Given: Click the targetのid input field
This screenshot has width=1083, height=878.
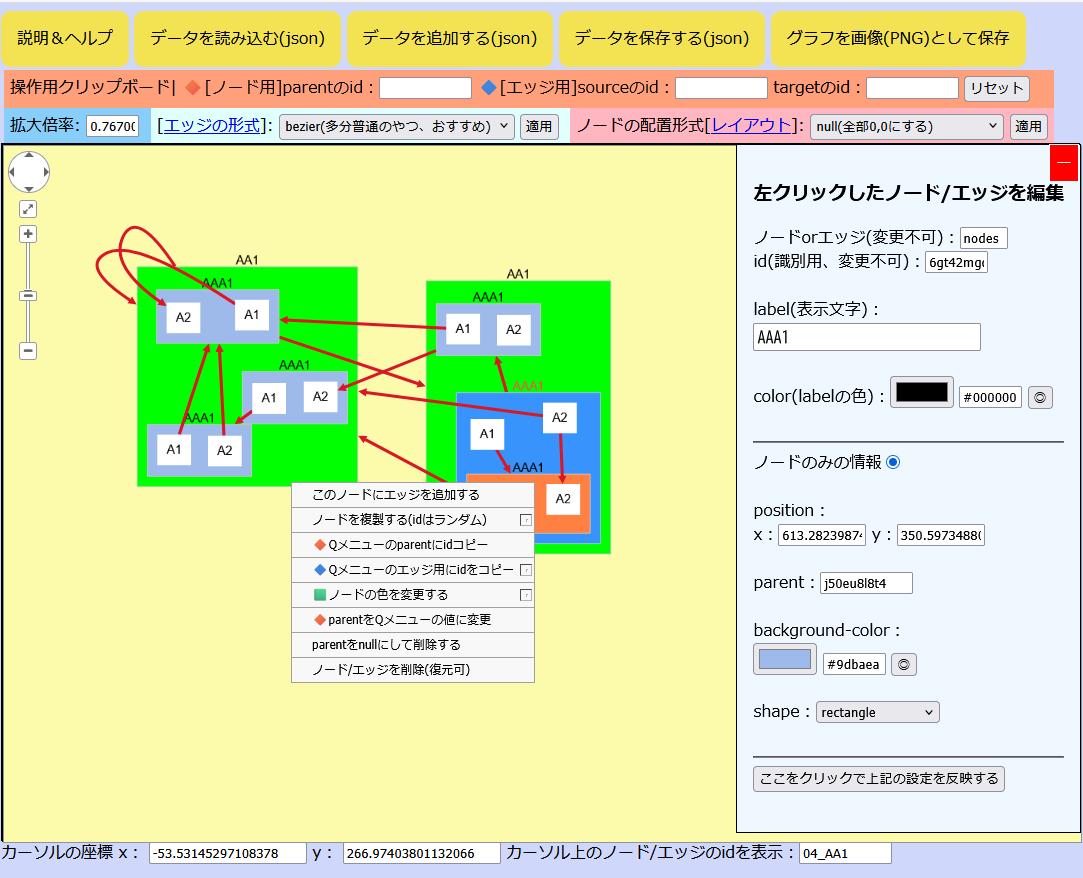Looking at the screenshot, I should pos(913,88).
